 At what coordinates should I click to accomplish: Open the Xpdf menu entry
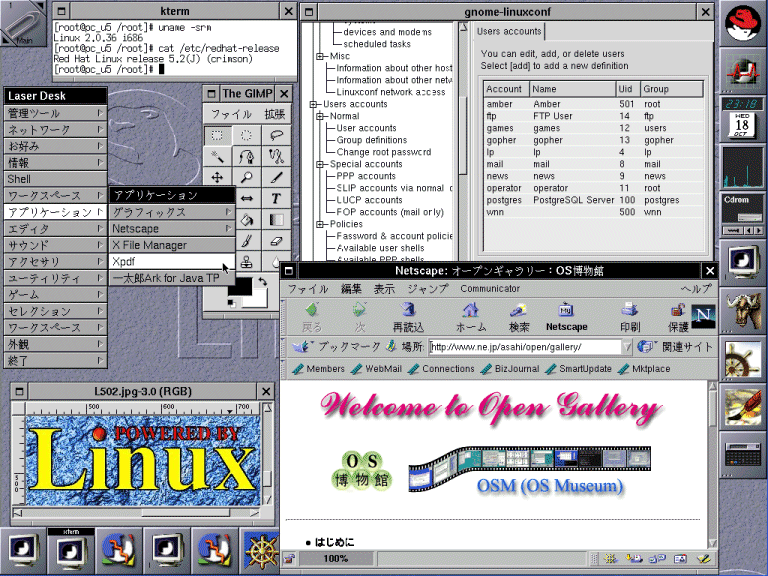(x=172, y=262)
